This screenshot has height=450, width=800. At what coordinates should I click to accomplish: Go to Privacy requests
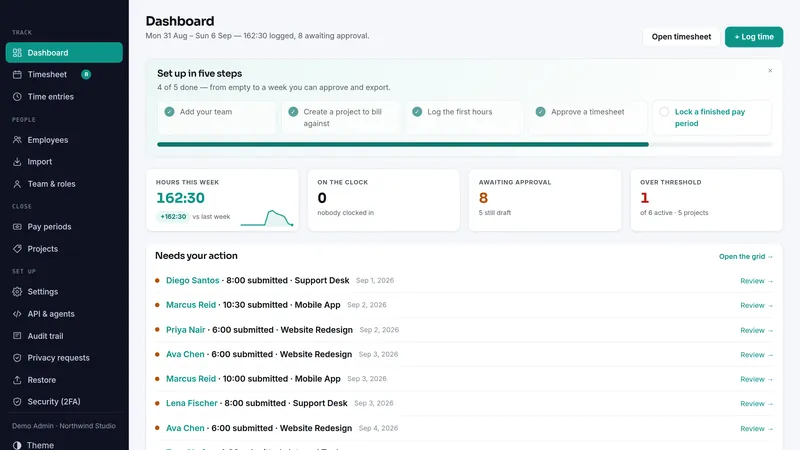point(64,358)
